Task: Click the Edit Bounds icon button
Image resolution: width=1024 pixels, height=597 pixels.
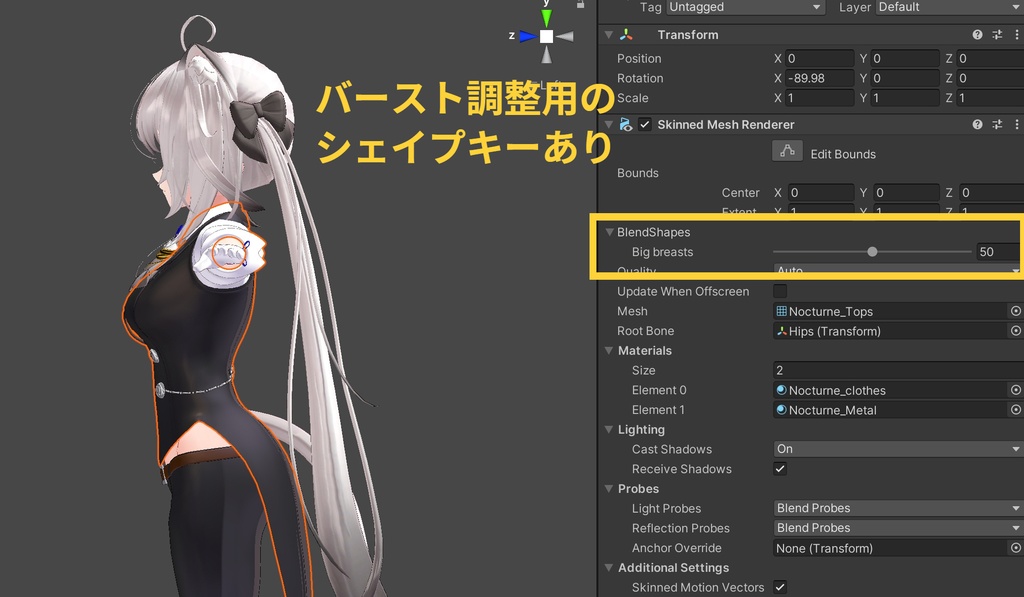Action: pos(787,151)
